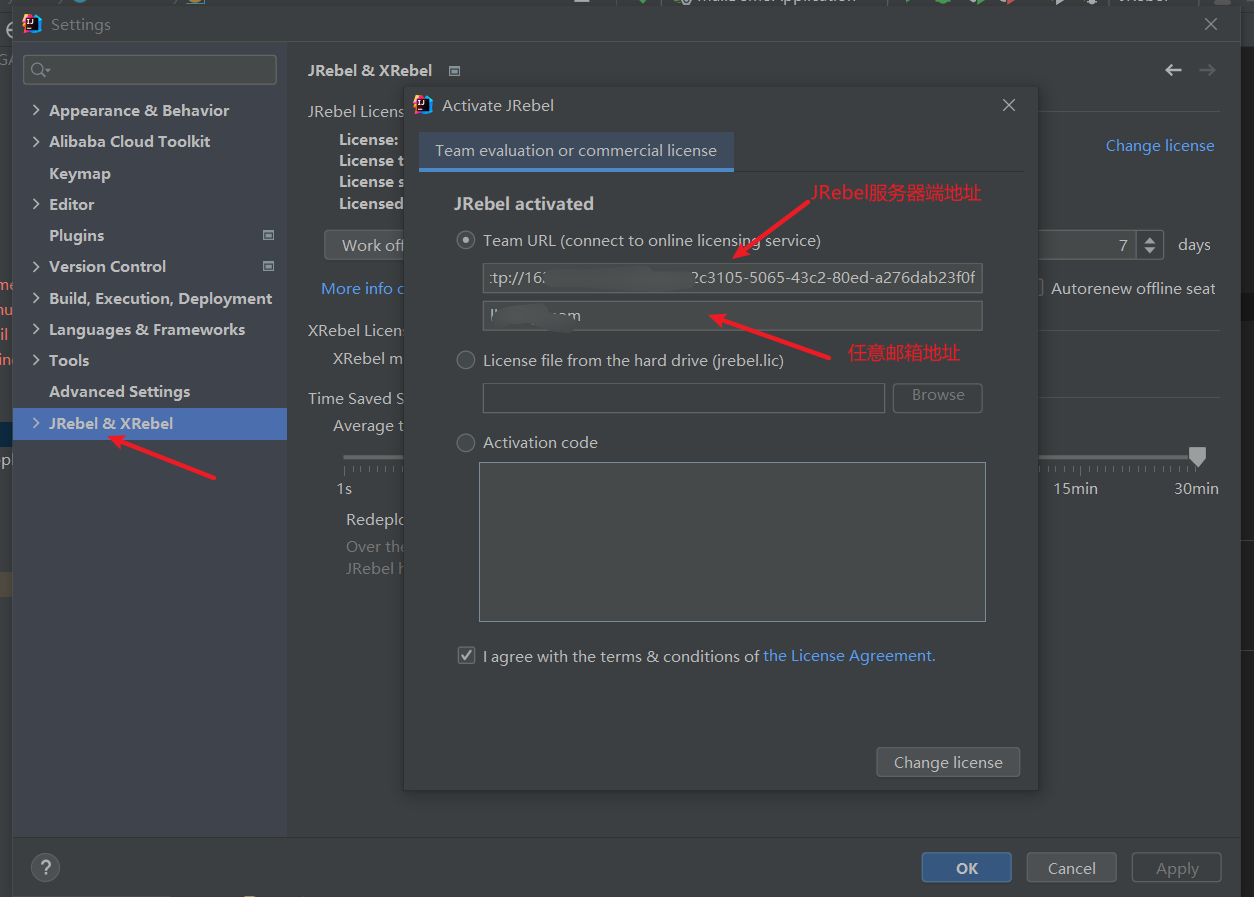Select License file from hard drive option

465,360
